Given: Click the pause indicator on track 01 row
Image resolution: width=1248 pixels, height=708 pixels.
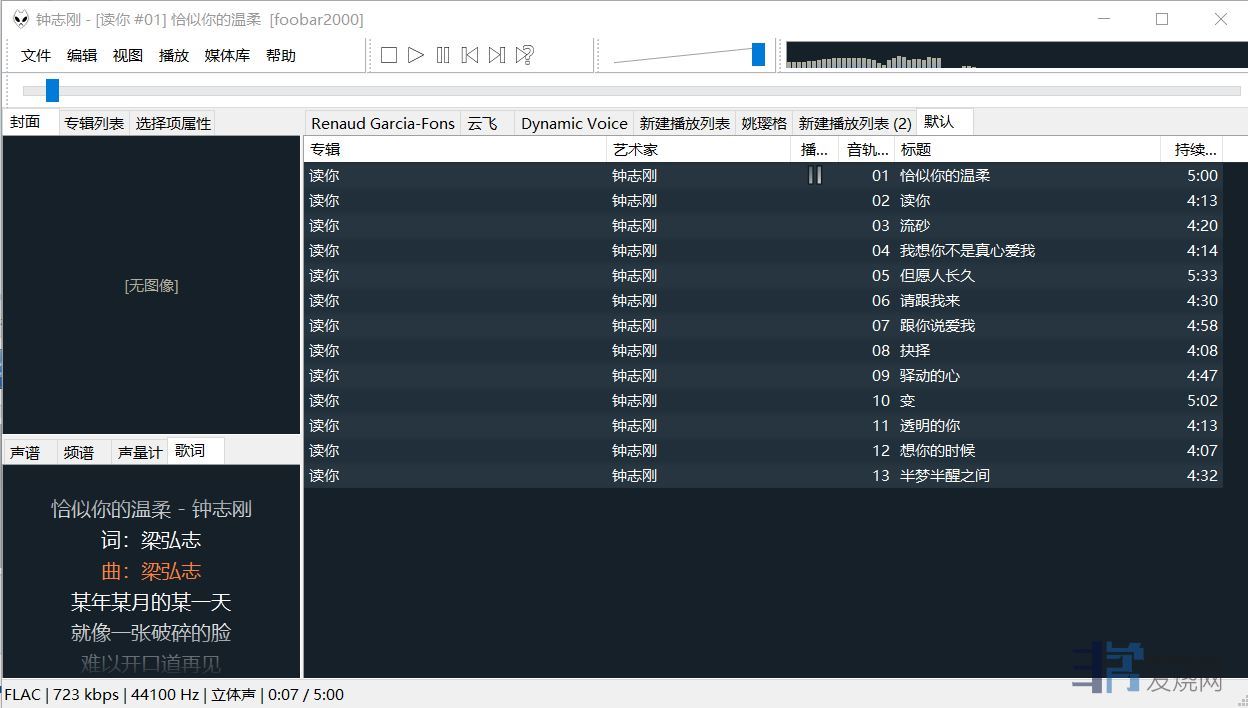Looking at the screenshot, I should 815,175.
